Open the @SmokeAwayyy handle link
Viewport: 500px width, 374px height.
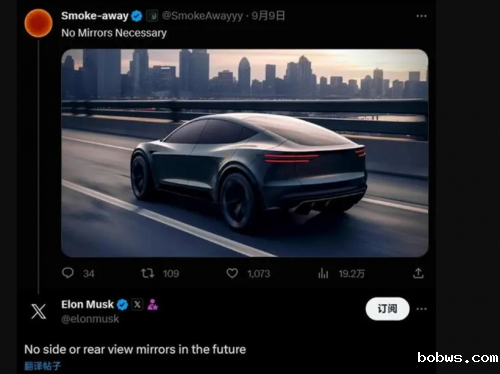click(x=202, y=16)
